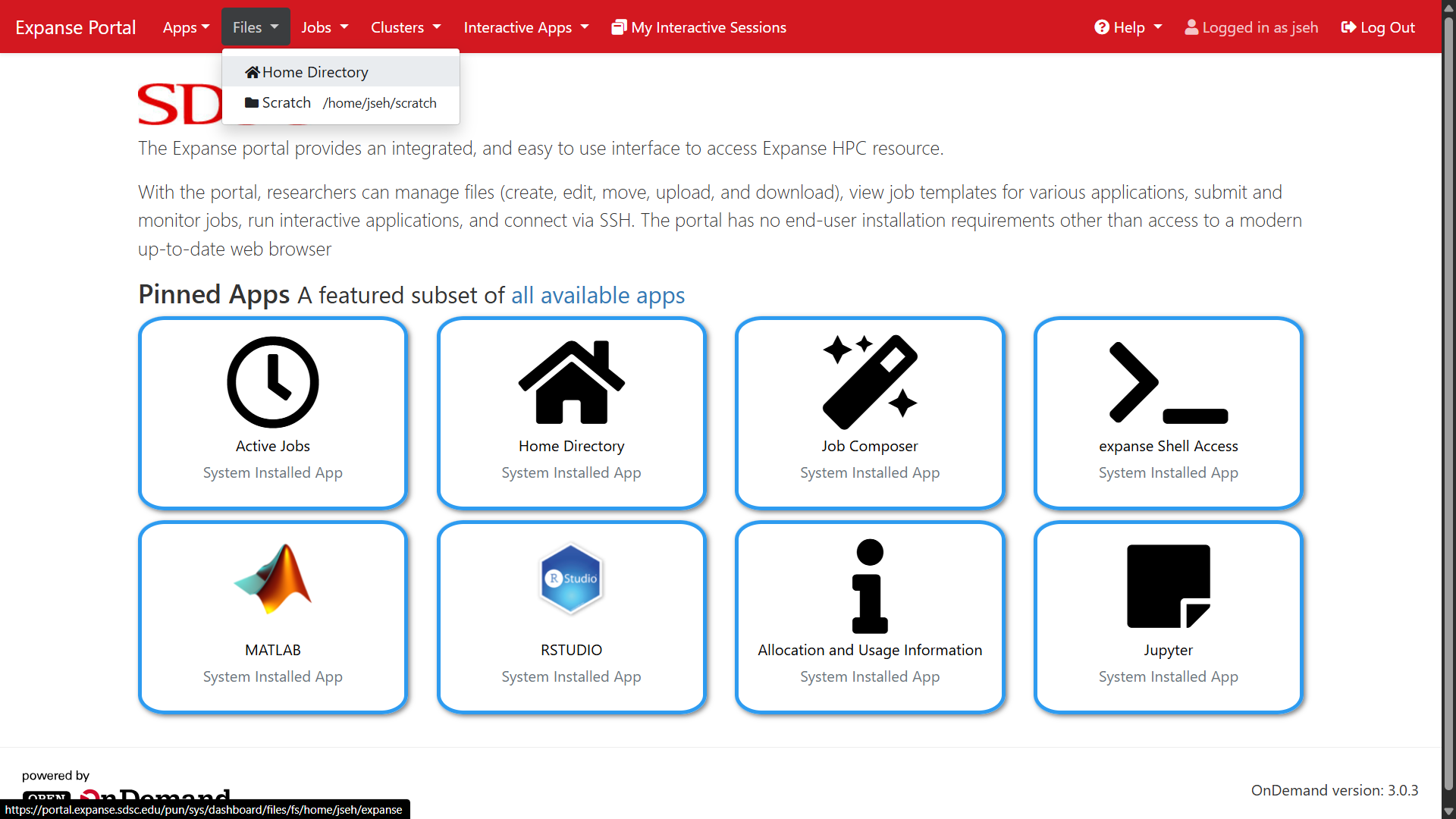Image resolution: width=1456 pixels, height=819 pixels.
Task: Open the all available apps link
Action: (598, 295)
